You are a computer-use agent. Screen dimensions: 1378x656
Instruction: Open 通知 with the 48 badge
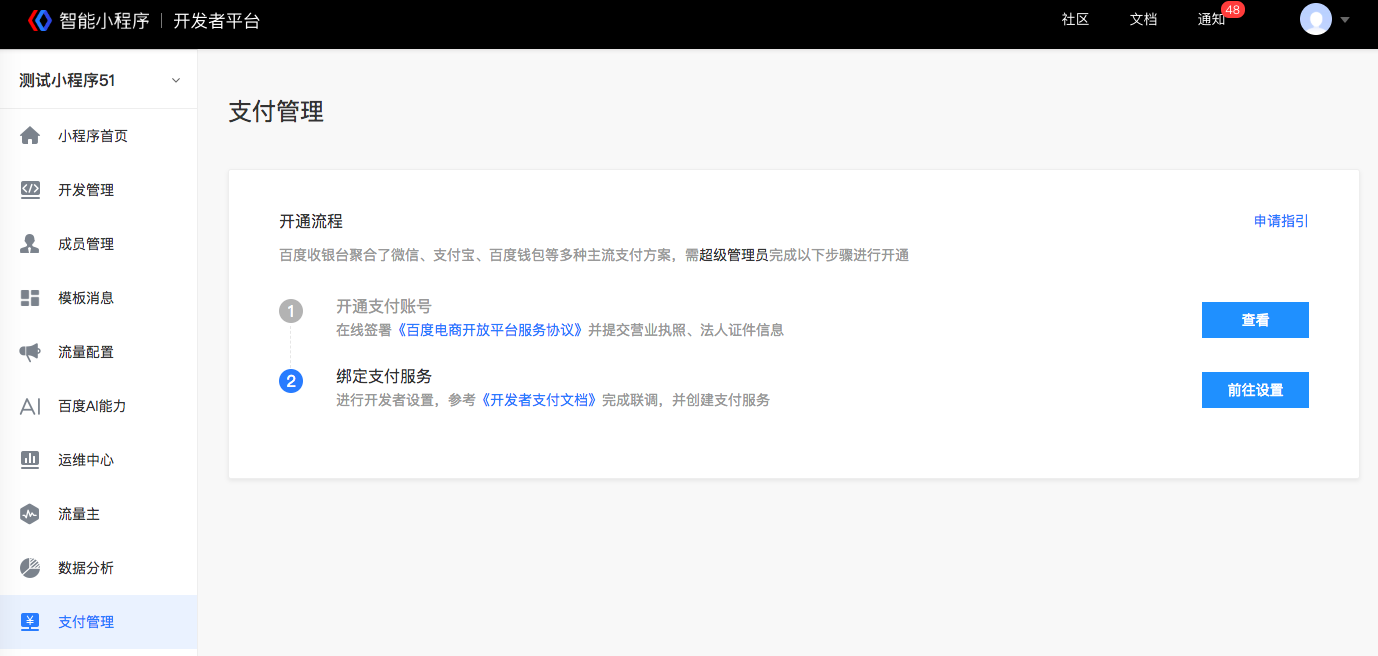(1211, 20)
